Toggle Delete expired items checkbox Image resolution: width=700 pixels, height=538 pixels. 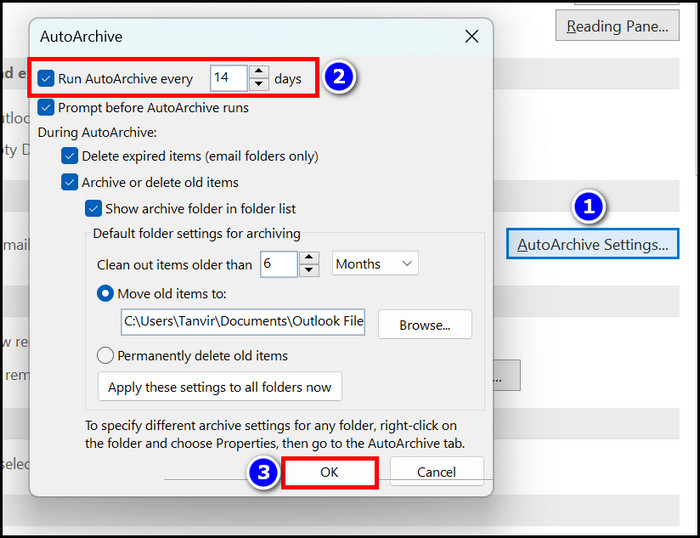click(x=70, y=156)
